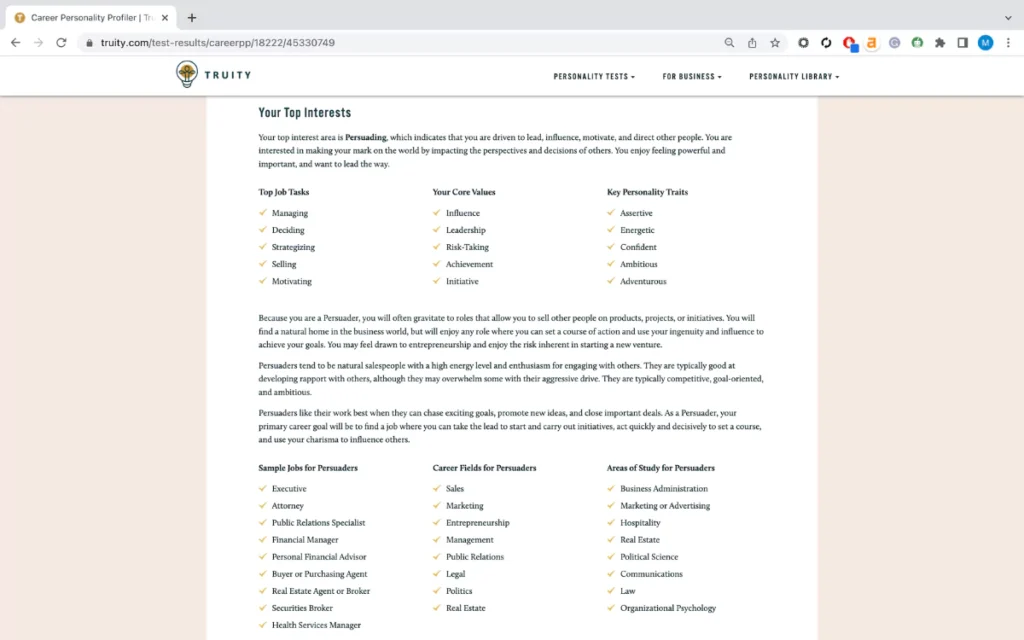
Task: Click the 'Areas of Study for Persuaders' heading
Action: 661,468
